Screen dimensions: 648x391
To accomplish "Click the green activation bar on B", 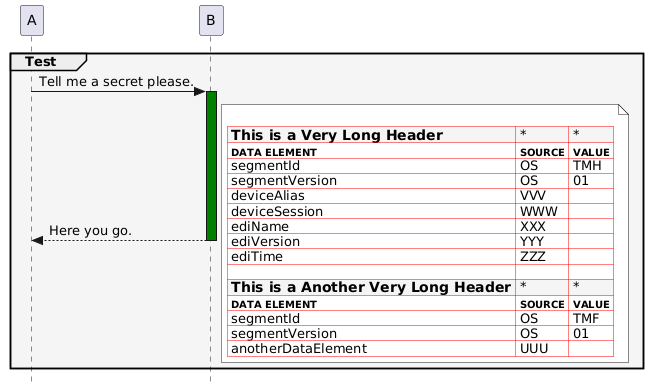I will (211, 166).
